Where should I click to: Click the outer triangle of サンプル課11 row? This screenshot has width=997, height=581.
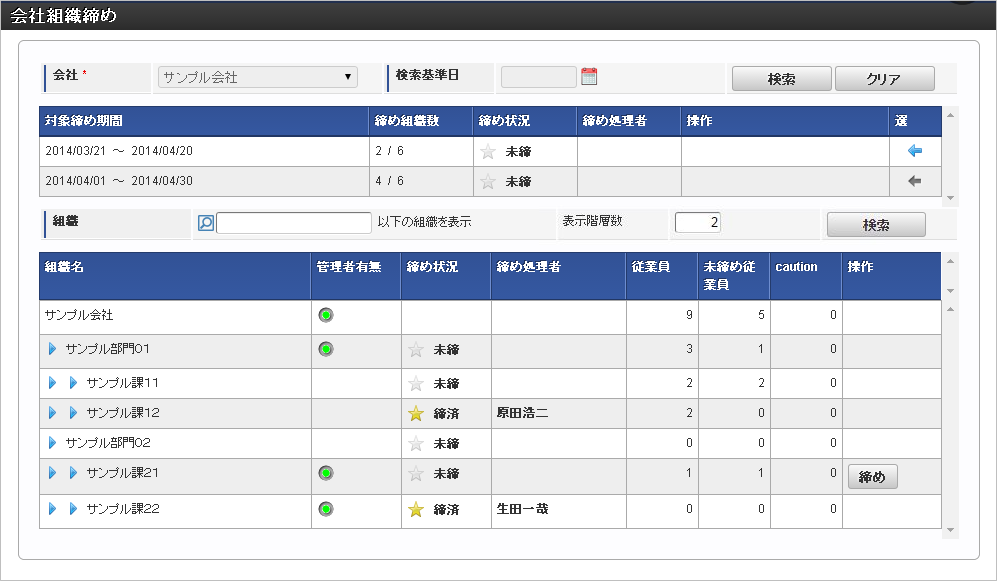53,383
